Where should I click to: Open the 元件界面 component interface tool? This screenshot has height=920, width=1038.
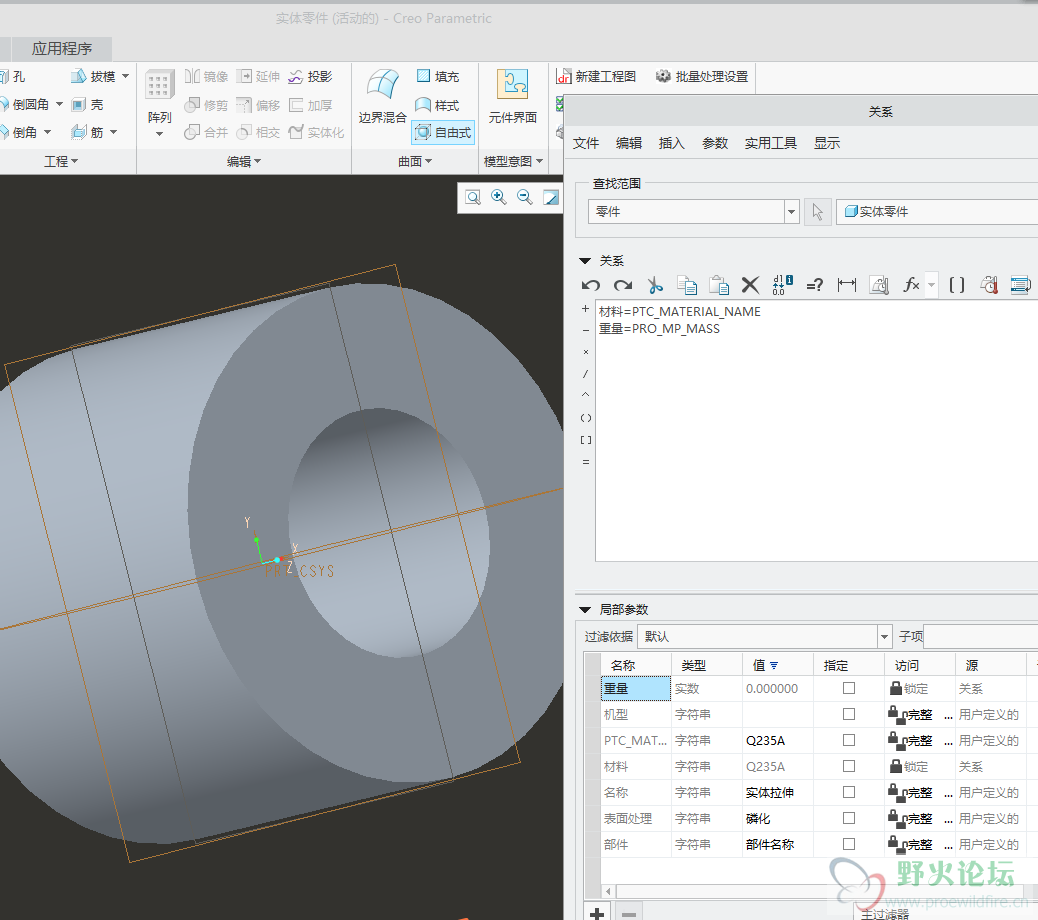tap(512, 97)
